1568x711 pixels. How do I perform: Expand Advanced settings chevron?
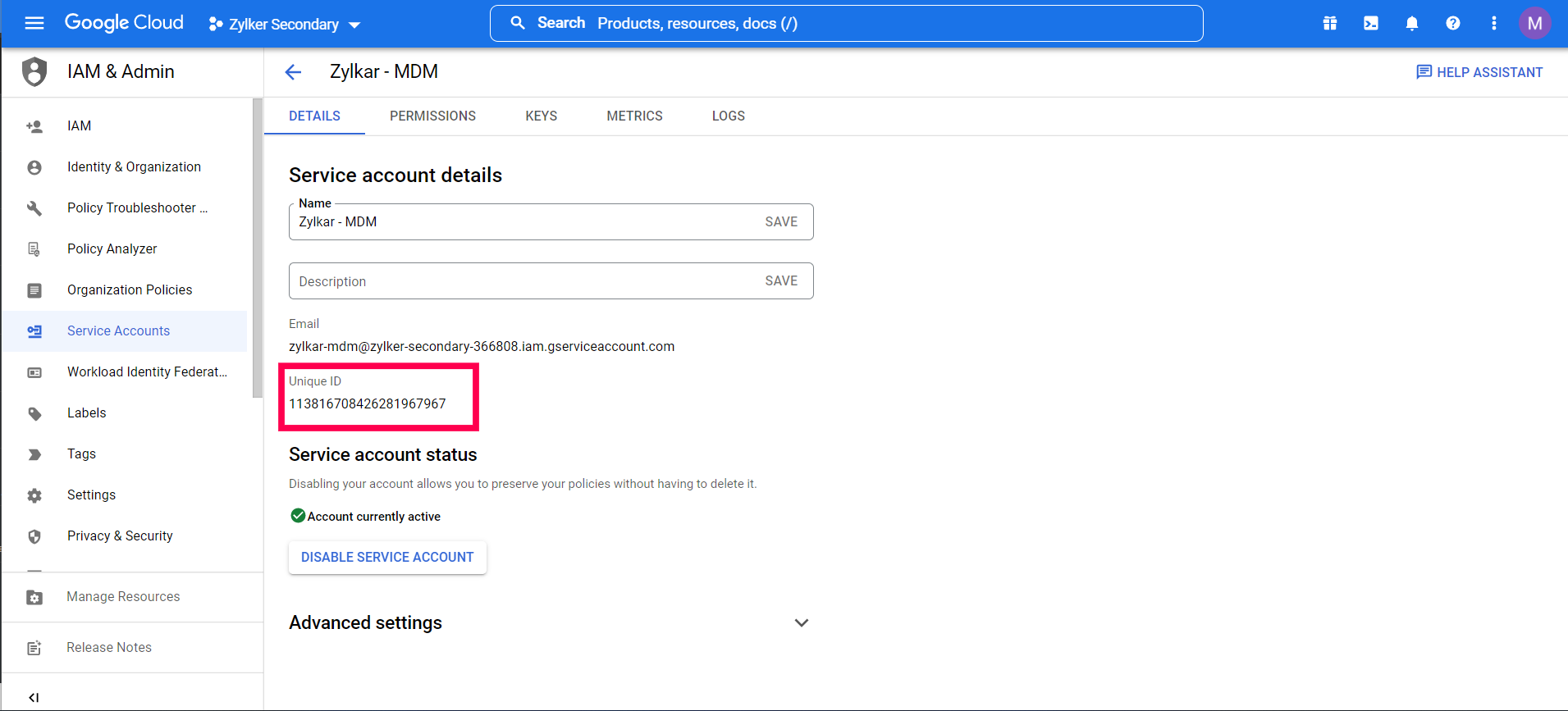coord(802,622)
